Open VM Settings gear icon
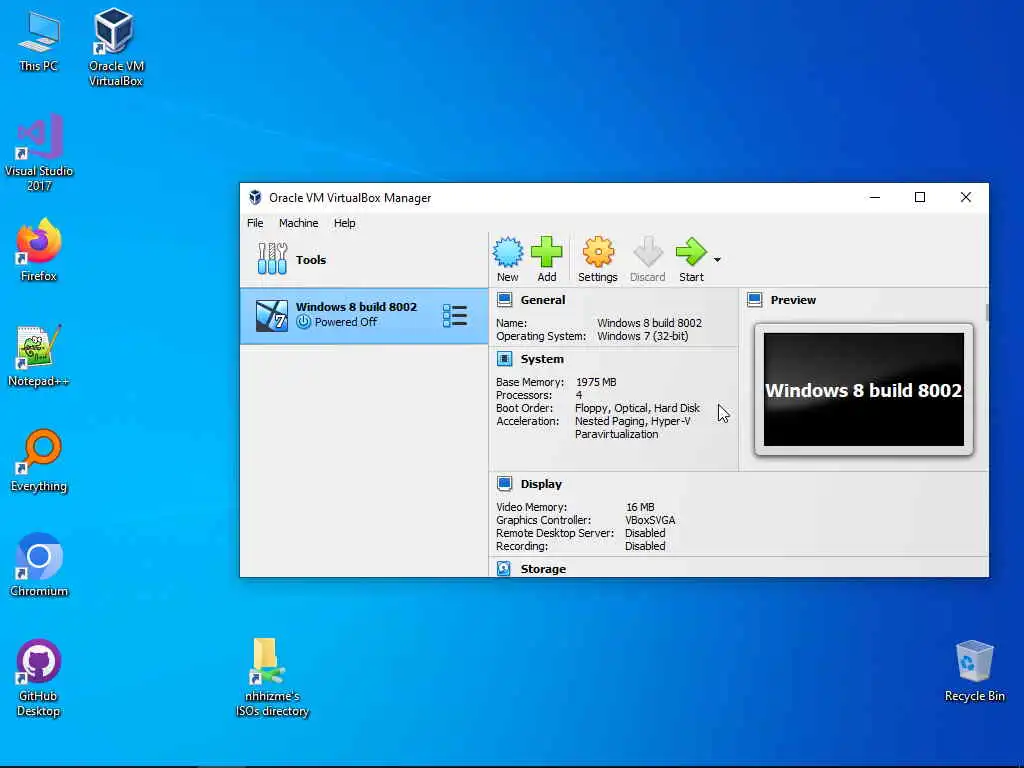Image resolution: width=1024 pixels, height=768 pixels. point(598,252)
